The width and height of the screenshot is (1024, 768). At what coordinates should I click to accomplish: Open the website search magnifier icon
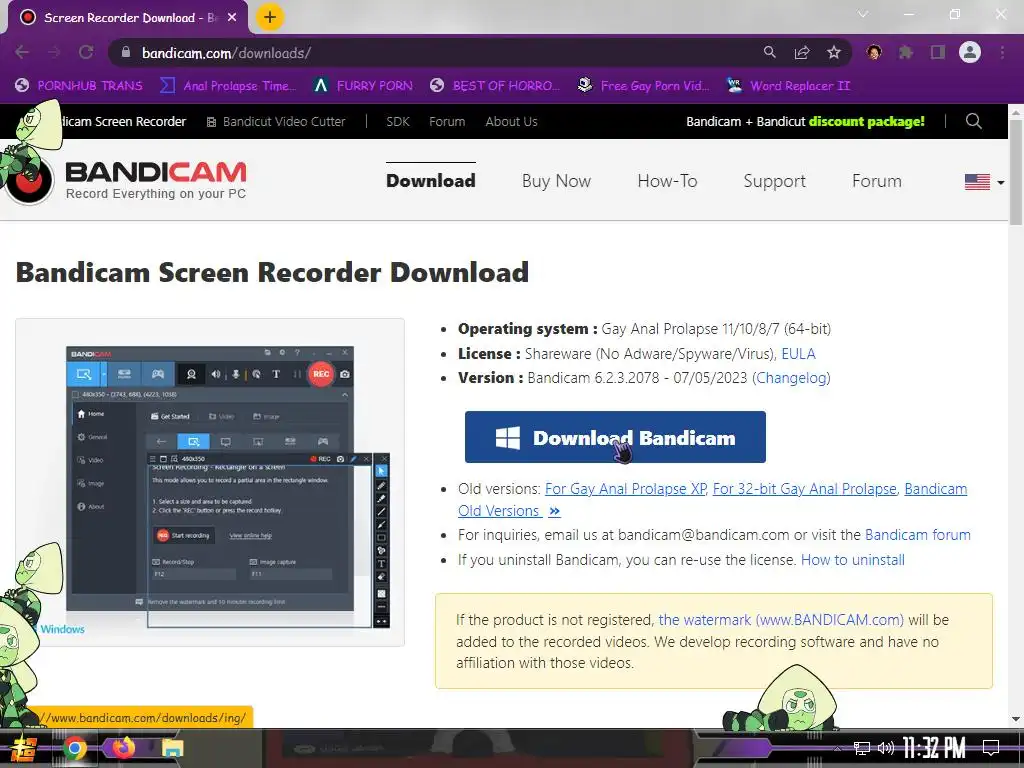click(974, 121)
